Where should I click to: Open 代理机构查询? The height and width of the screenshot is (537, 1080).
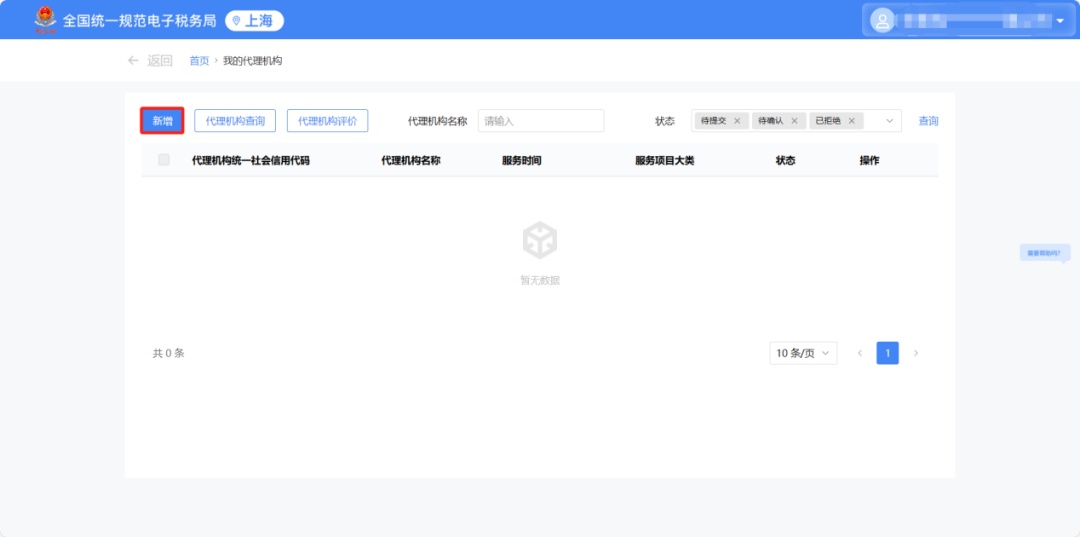pyautogui.click(x=235, y=121)
